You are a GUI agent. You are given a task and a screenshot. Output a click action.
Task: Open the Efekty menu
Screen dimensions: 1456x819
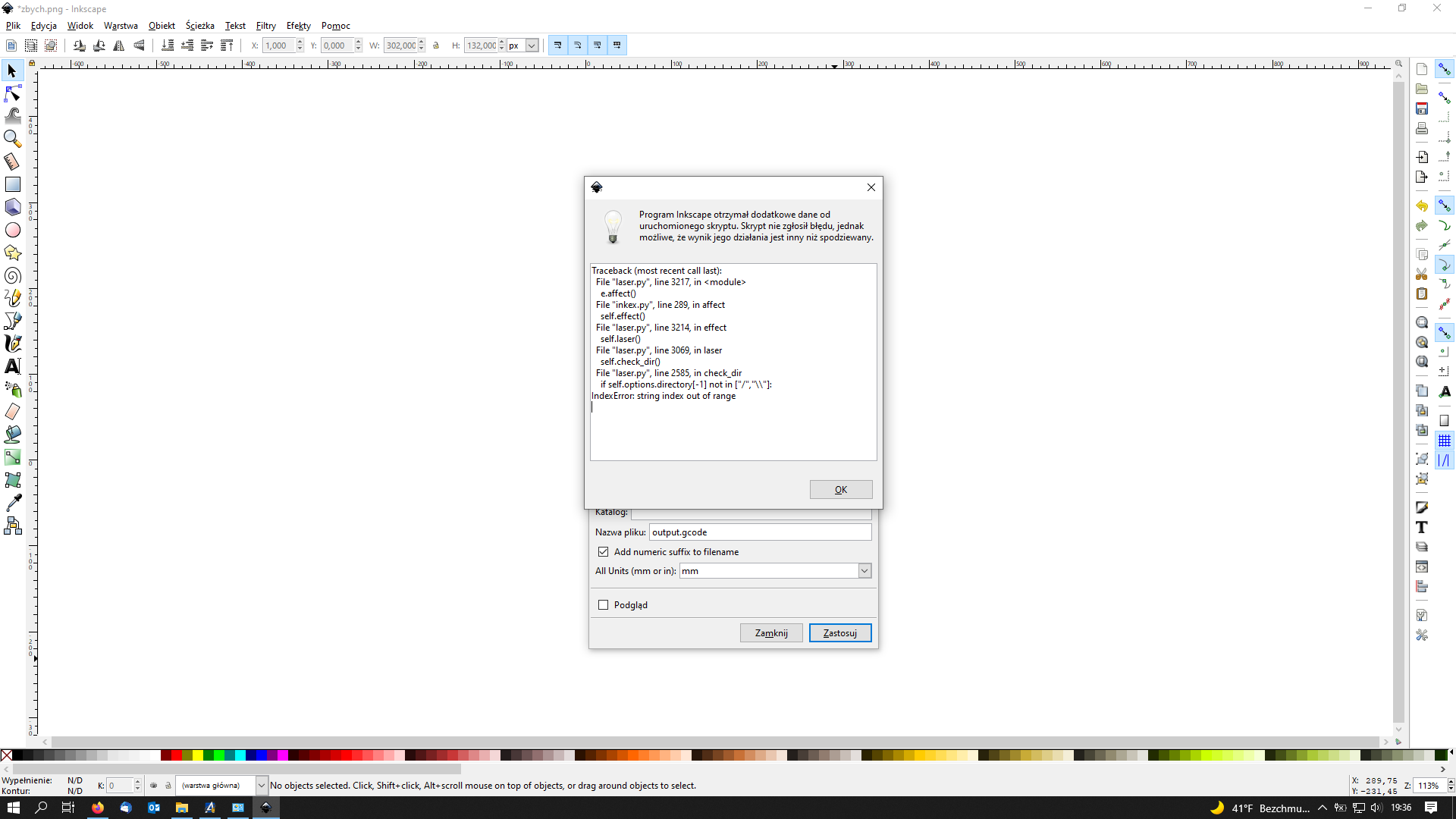point(298,26)
